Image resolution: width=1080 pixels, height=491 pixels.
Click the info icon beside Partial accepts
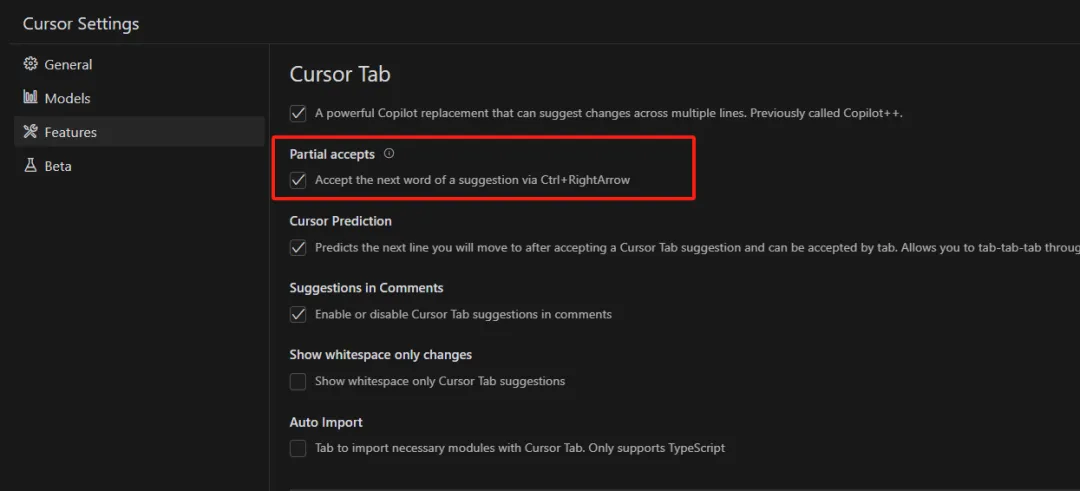click(389, 154)
